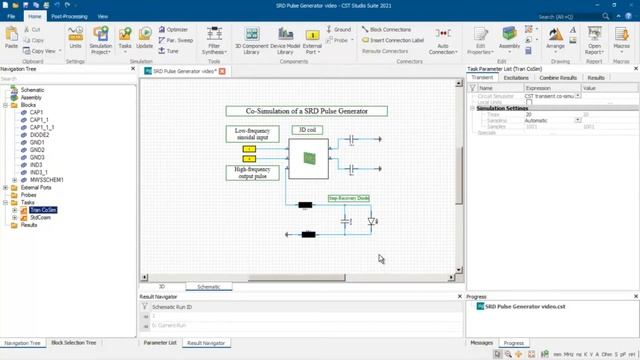
Task: Switch to Block Selection Tree tab
Action: point(73,343)
